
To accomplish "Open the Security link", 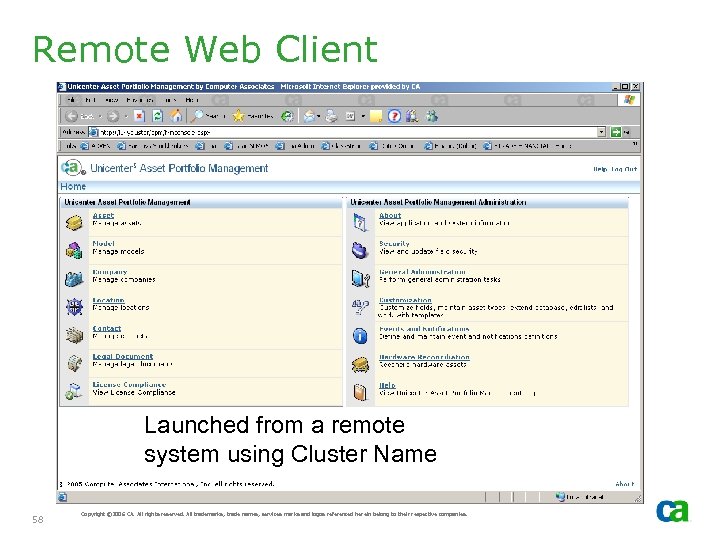I will pos(394,243).
